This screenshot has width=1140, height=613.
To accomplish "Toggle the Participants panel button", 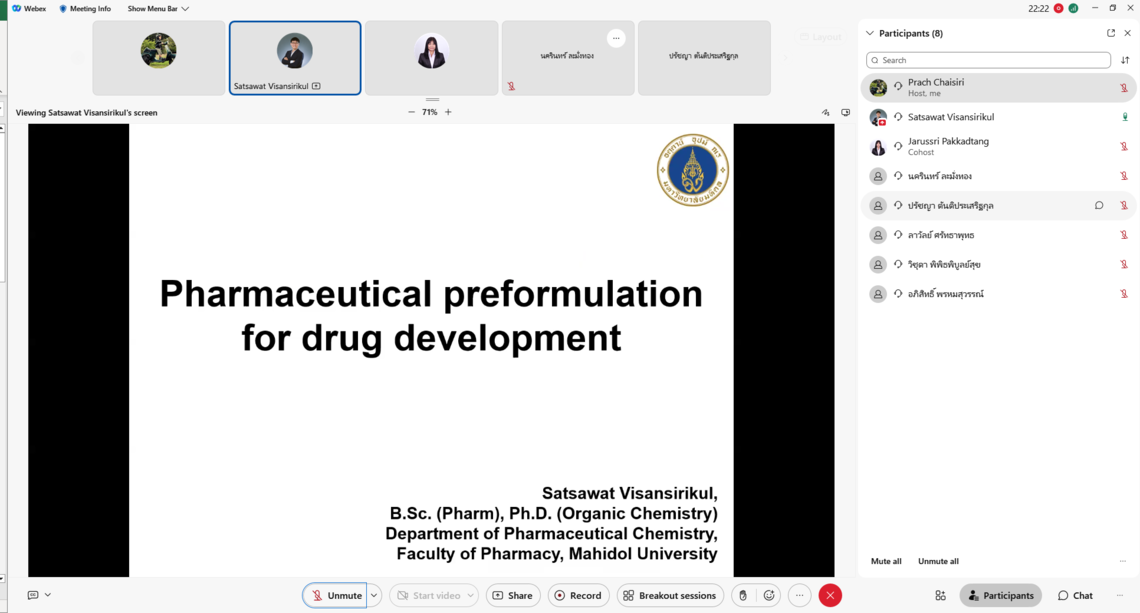I will click(1000, 595).
